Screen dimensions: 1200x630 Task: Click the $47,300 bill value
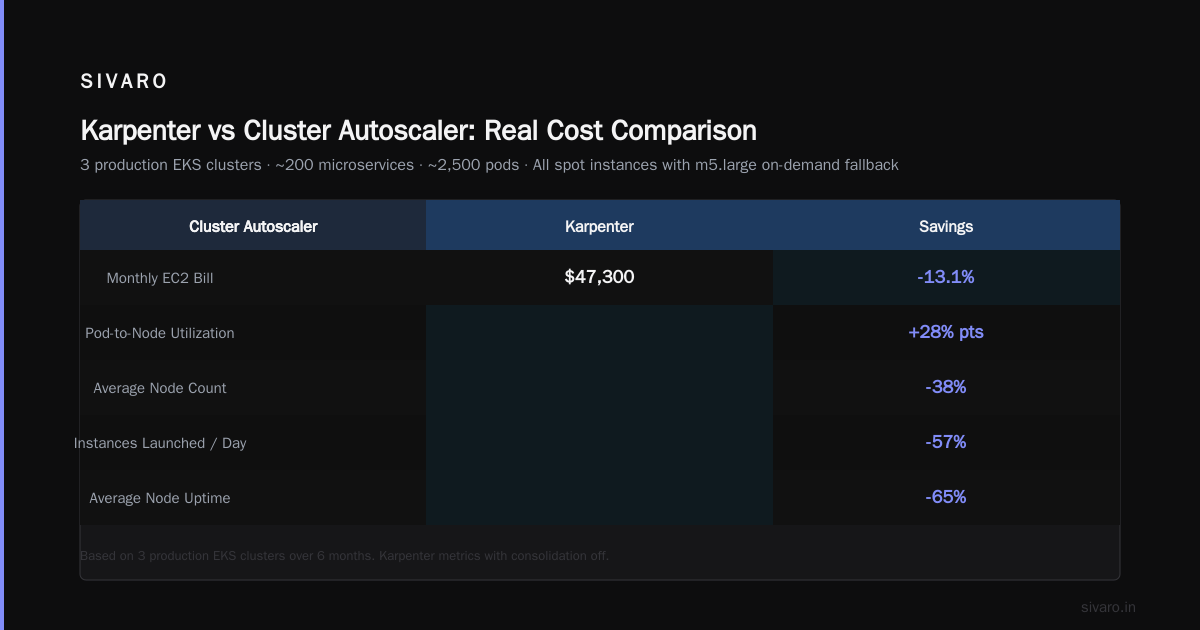pos(599,277)
